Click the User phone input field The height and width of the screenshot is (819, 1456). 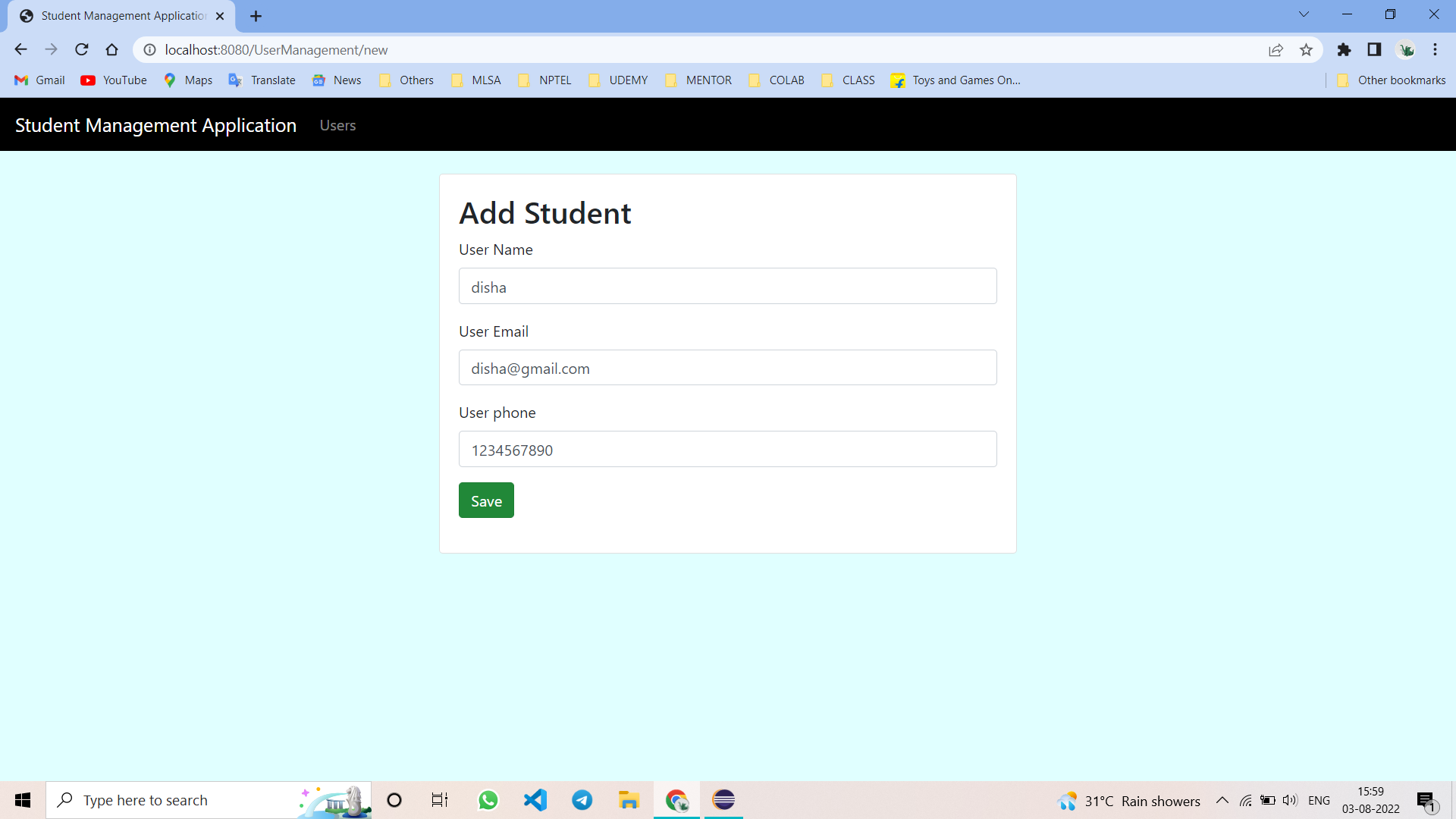[x=727, y=449]
